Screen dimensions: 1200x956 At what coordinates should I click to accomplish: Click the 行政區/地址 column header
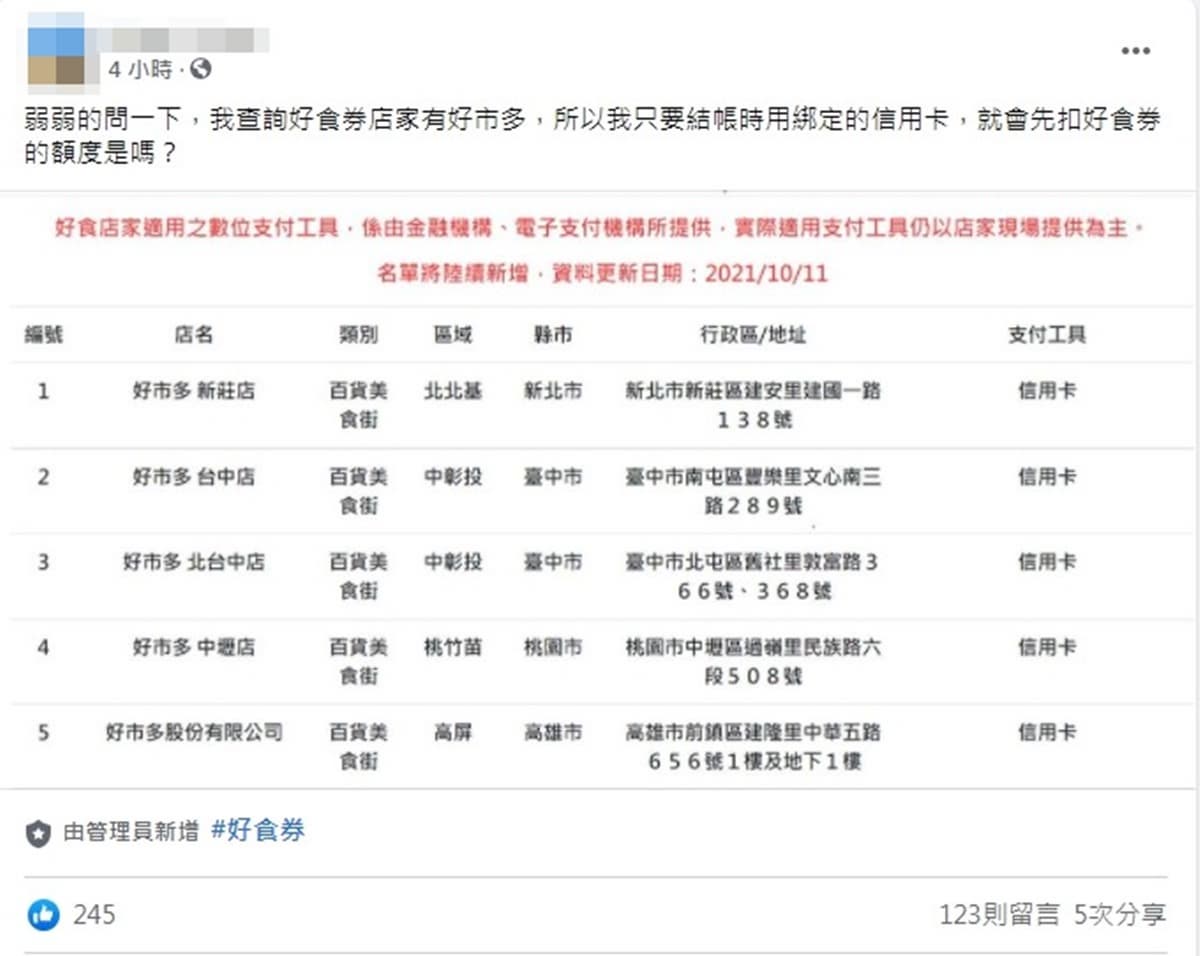753,335
